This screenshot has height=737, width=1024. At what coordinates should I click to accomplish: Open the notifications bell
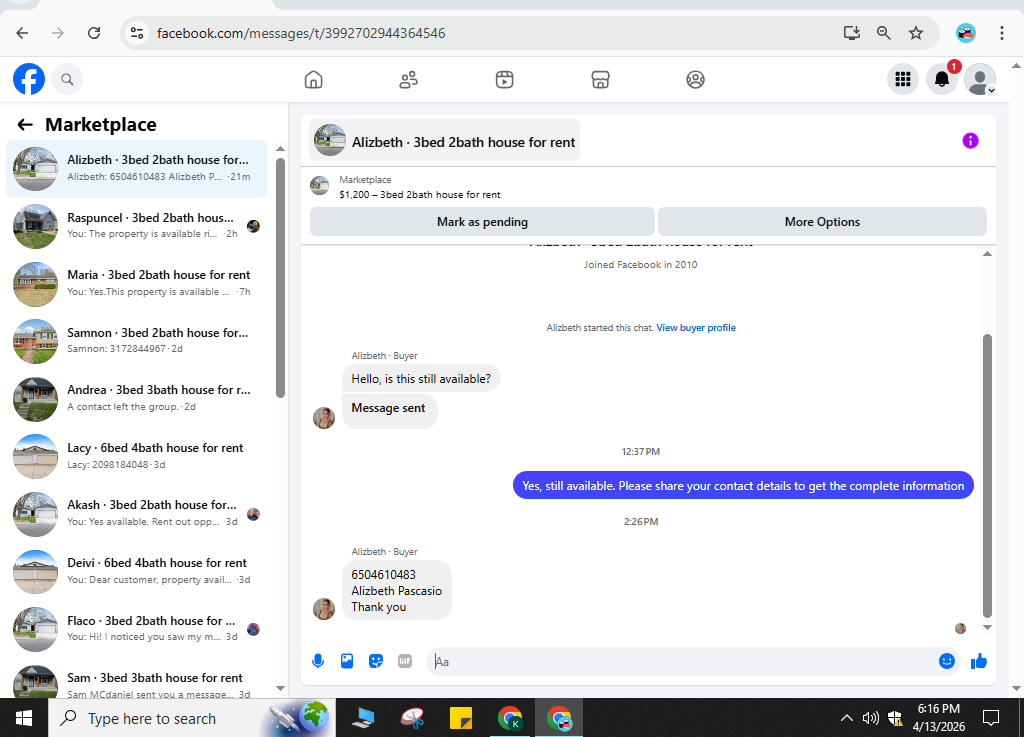942,80
